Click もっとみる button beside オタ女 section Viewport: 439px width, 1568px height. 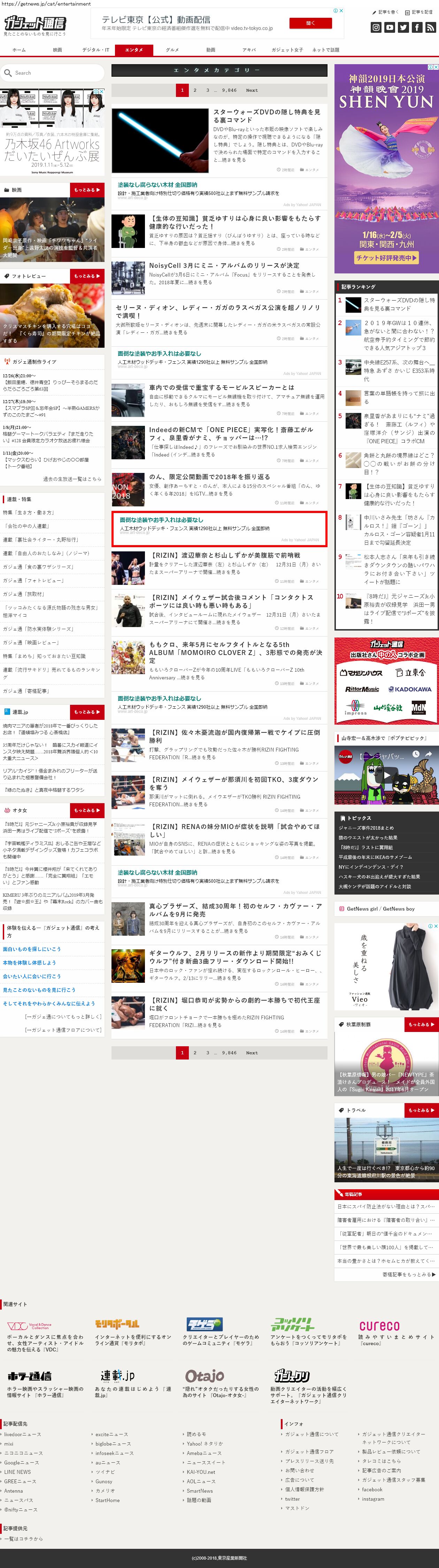coord(87,810)
